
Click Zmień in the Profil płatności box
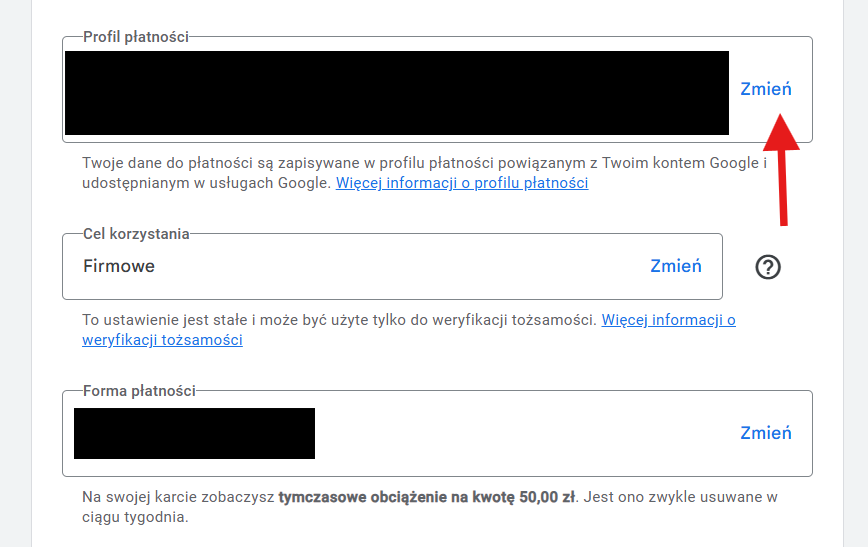[x=766, y=89]
